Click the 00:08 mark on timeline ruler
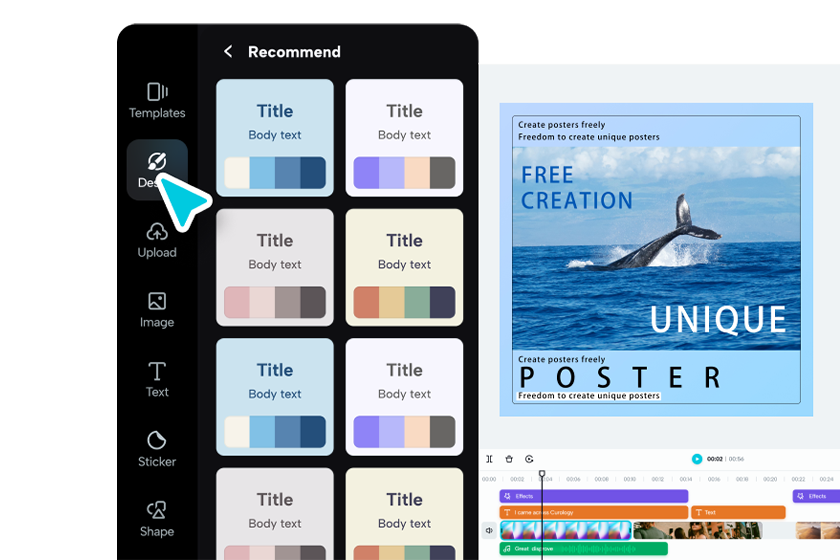This screenshot has height=560, width=840. (x=601, y=479)
